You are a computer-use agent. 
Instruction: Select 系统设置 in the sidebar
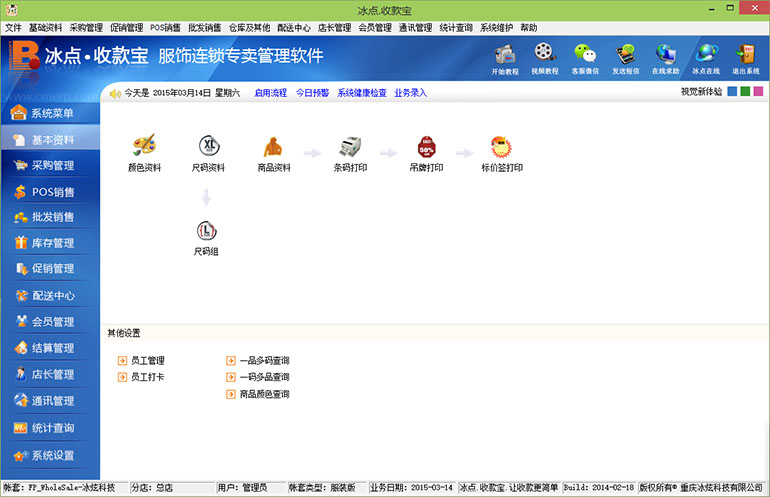[x=50, y=455]
